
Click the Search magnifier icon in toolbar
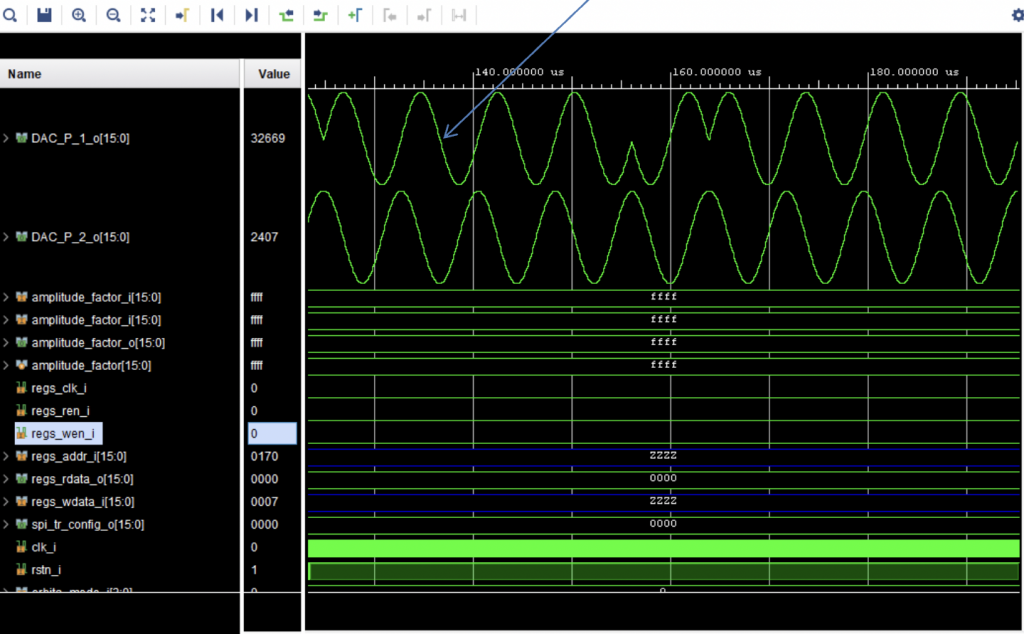10,15
